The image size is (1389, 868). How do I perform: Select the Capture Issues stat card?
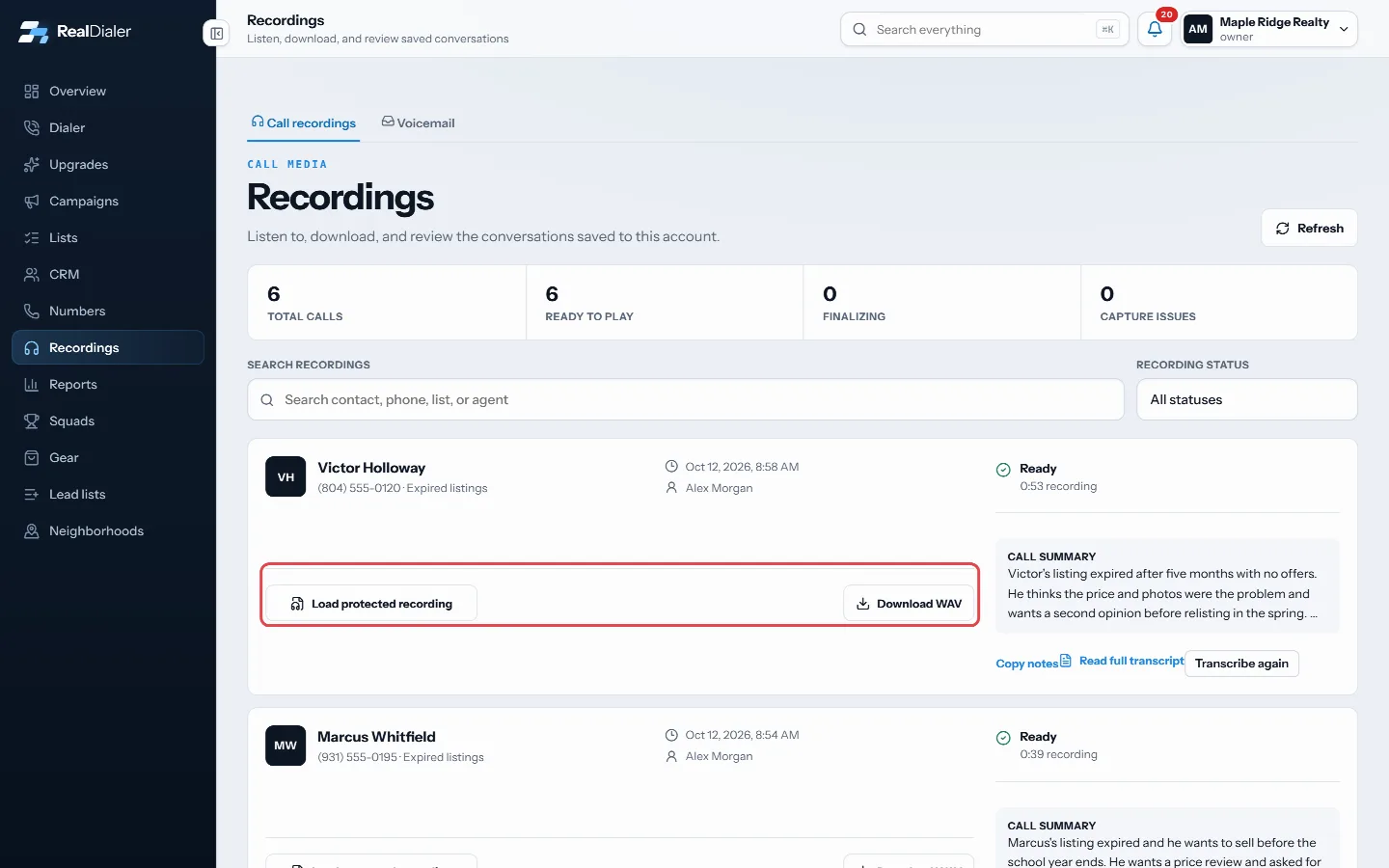pos(1219,303)
